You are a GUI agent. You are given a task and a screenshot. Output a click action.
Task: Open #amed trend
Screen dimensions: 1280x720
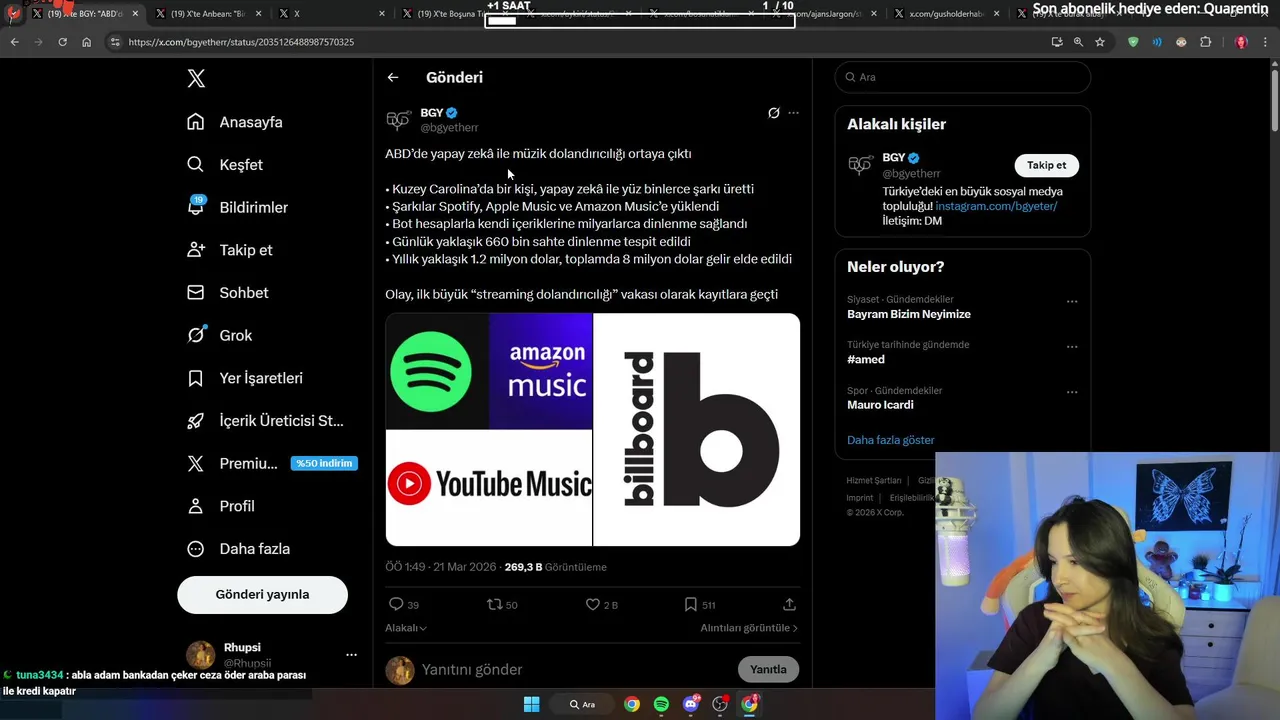tap(866, 359)
